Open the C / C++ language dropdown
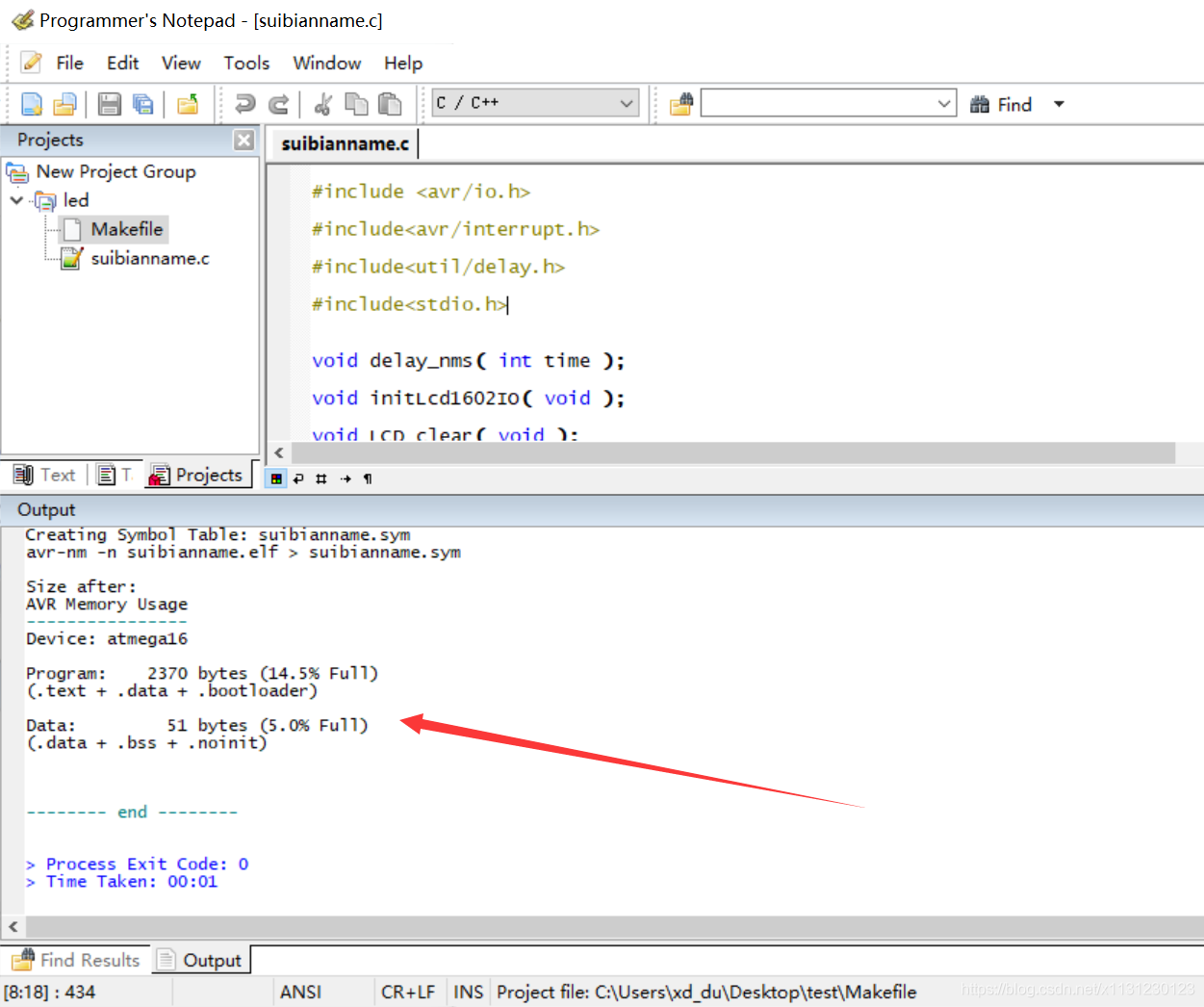This screenshot has width=1204, height=1007. pyautogui.click(x=535, y=103)
